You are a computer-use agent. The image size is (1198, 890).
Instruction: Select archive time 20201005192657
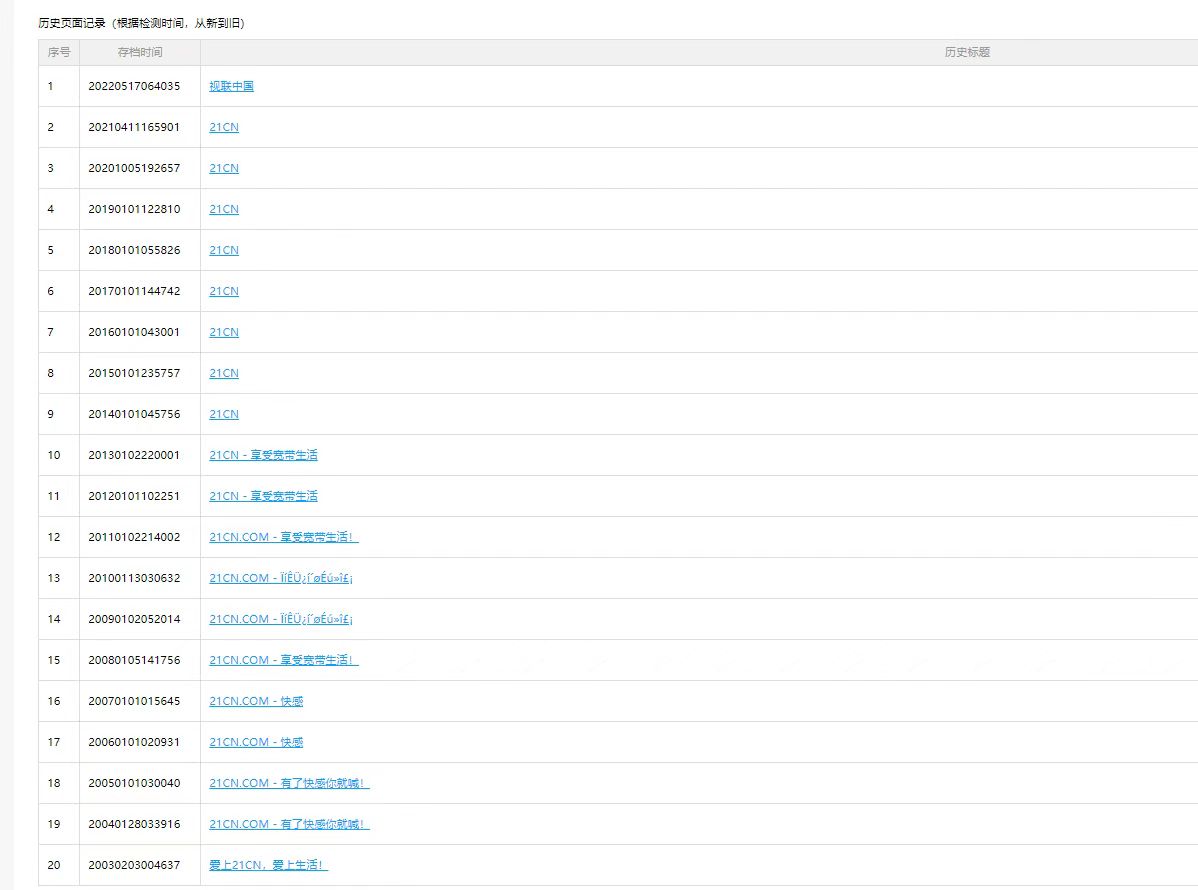point(134,168)
